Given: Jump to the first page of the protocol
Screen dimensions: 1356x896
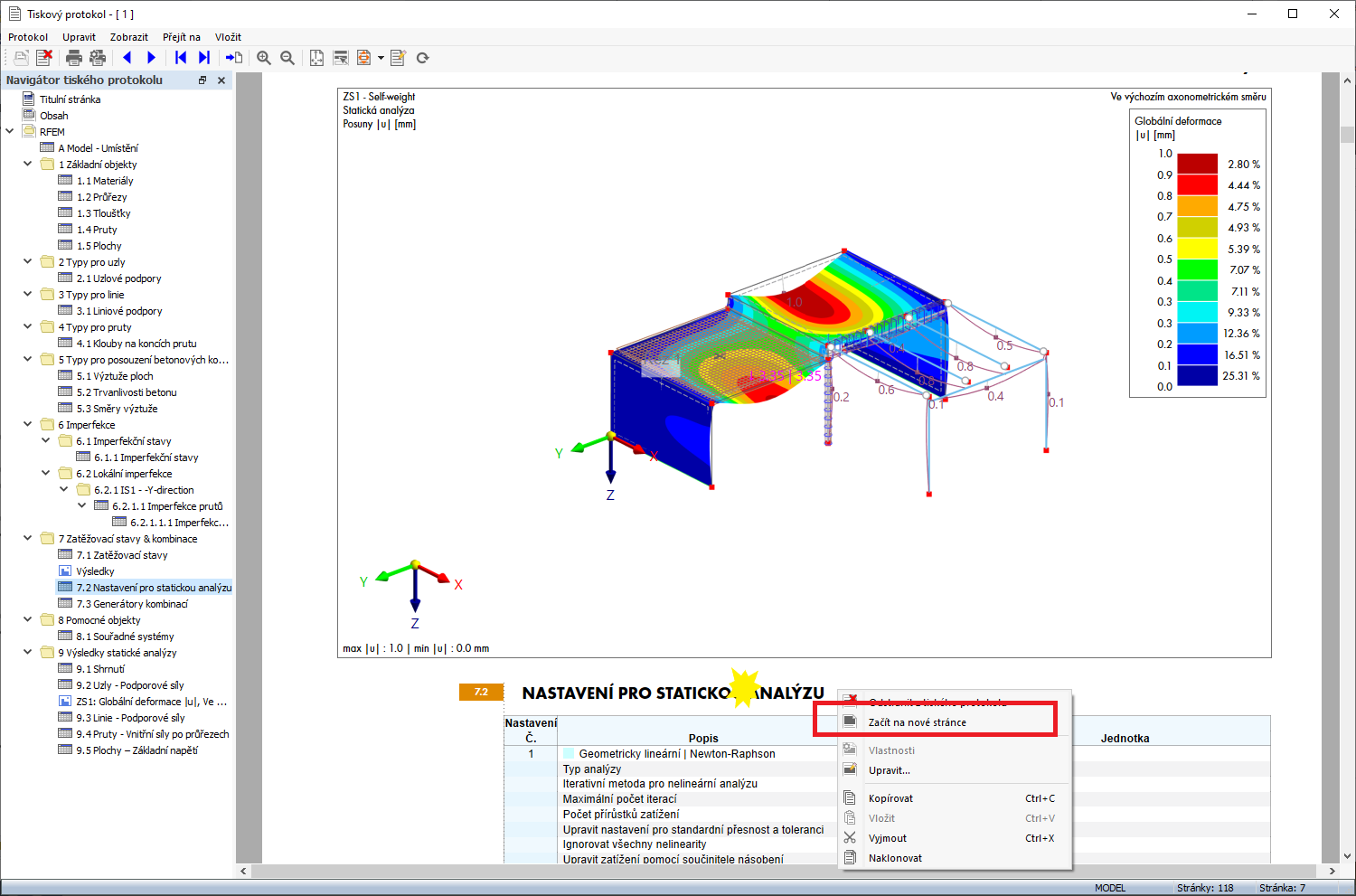Looking at the screenshot, I should 181,58.
